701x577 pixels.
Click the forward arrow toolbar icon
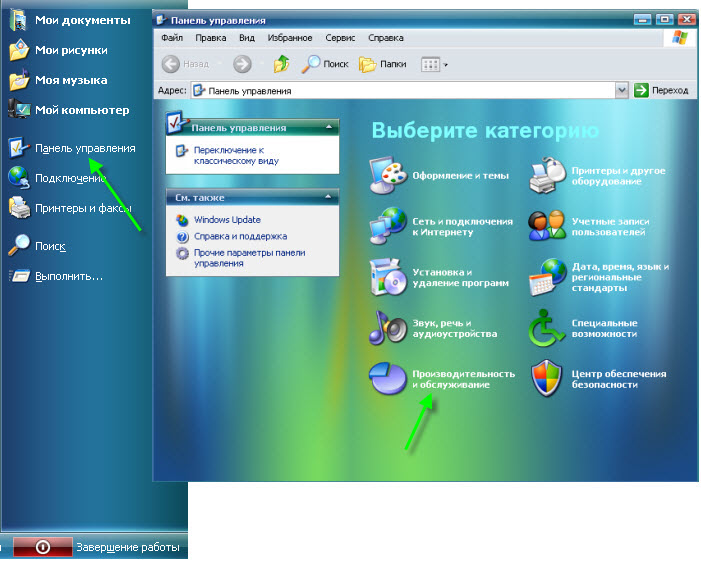[242, 64]
